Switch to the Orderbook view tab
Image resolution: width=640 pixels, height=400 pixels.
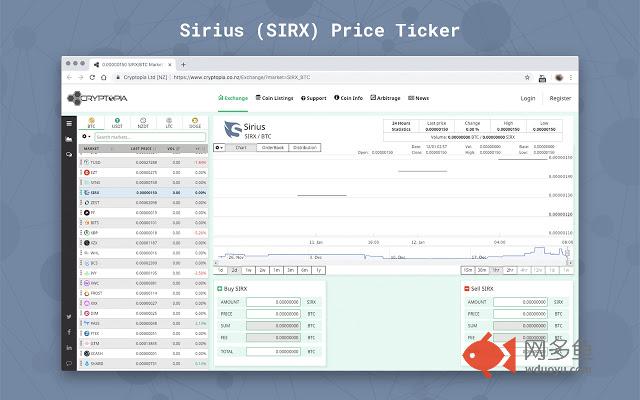(x=272, y=147)
